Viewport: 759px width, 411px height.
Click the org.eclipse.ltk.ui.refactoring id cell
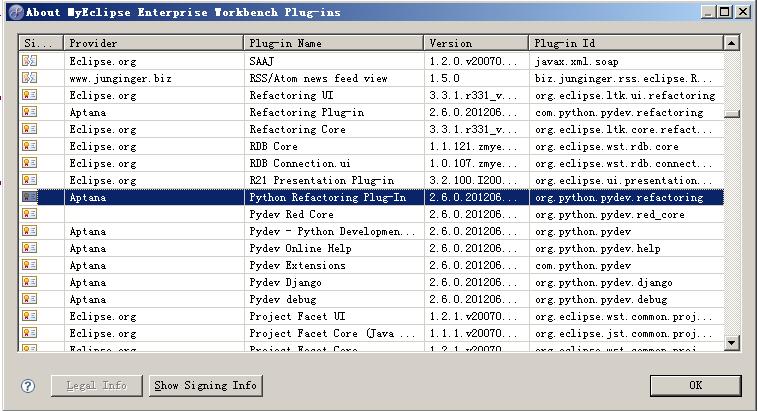[626, 95]
